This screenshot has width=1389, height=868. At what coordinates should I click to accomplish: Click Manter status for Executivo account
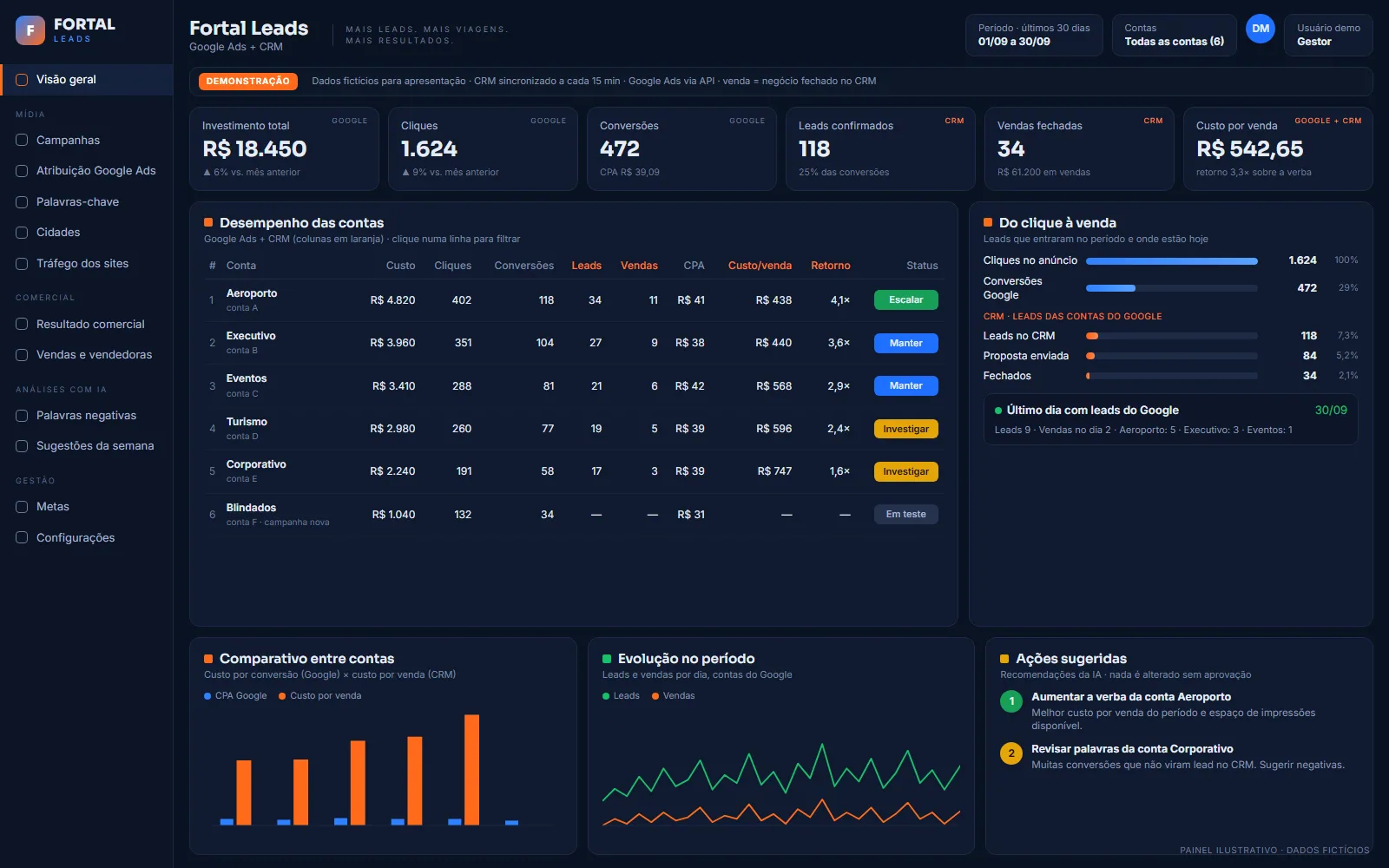coord(905,344)
